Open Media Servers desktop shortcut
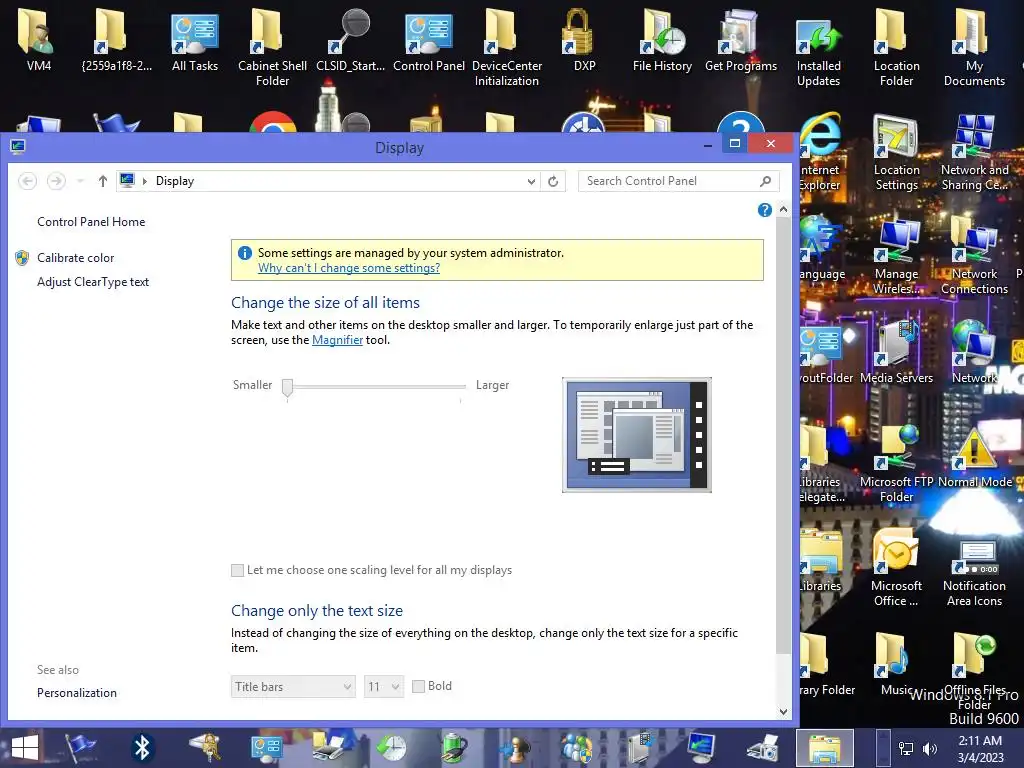Screen dimensions: 1024x768 896,353
